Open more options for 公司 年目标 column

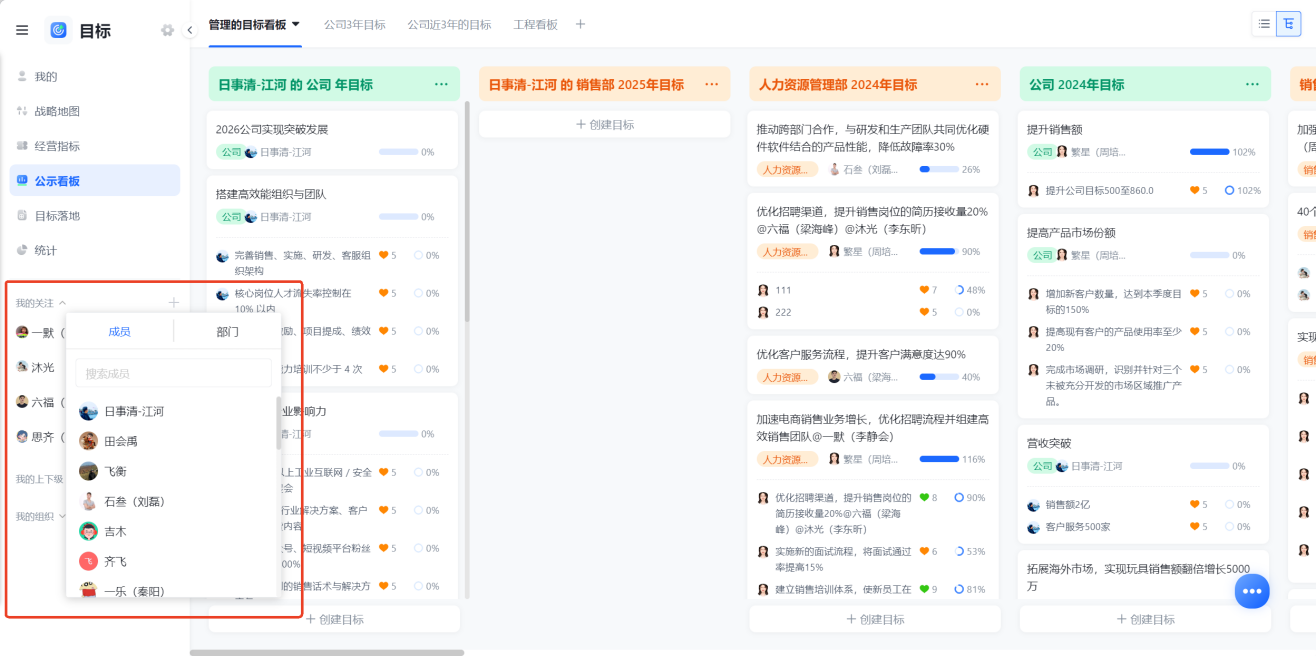(x=441, y=85)
